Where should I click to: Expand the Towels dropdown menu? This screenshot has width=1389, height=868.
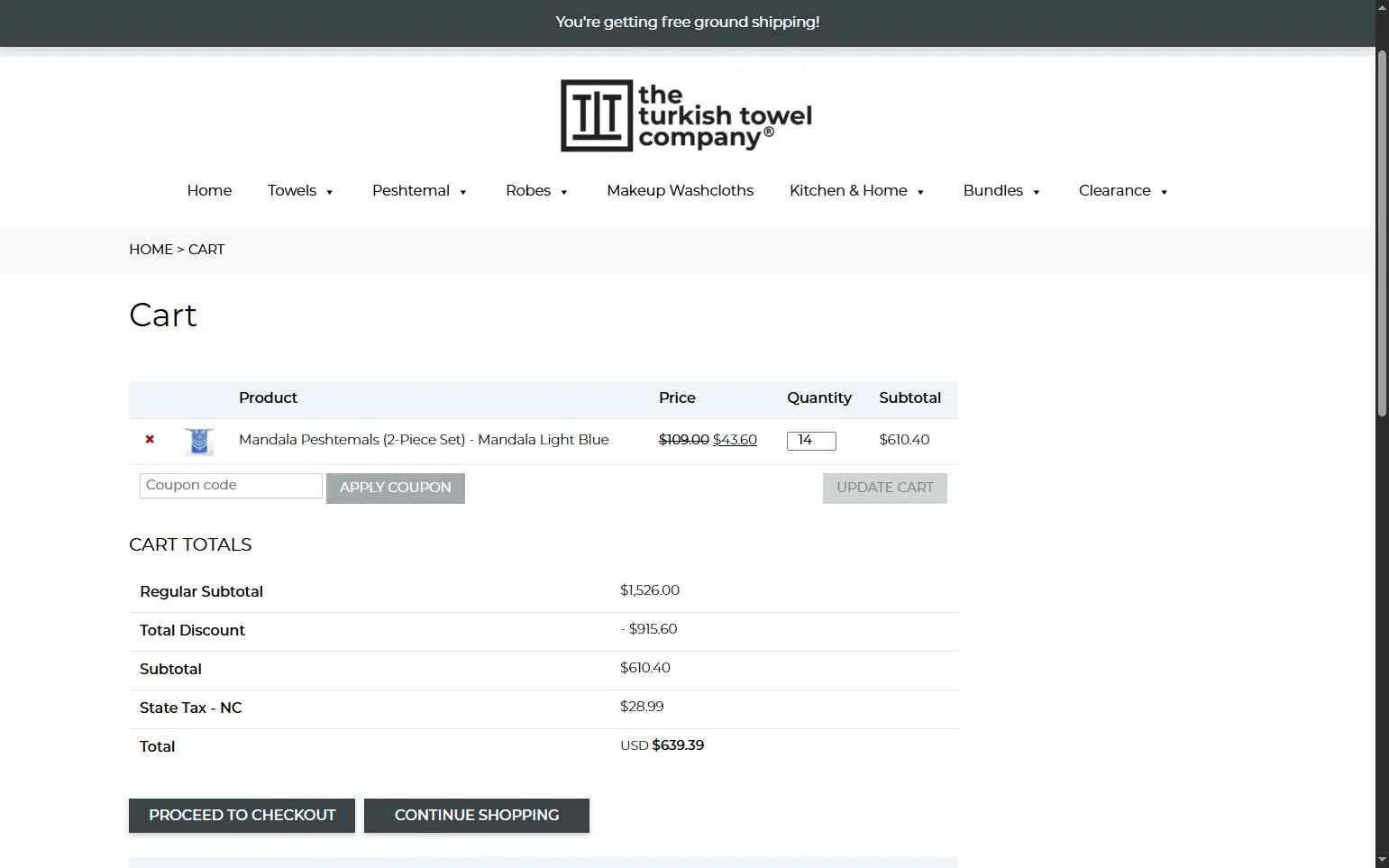(300, 190)
